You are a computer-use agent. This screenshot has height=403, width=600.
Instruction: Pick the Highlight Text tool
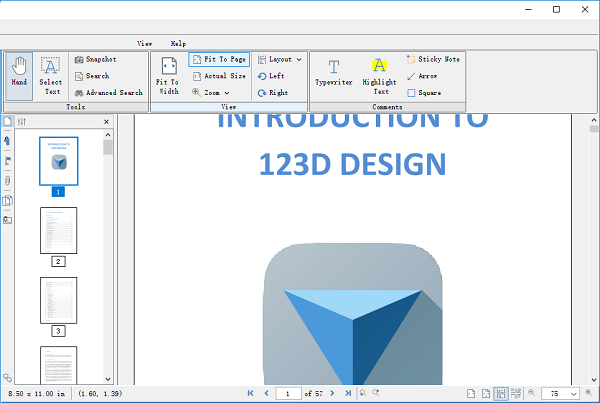(x=379, y=76)
